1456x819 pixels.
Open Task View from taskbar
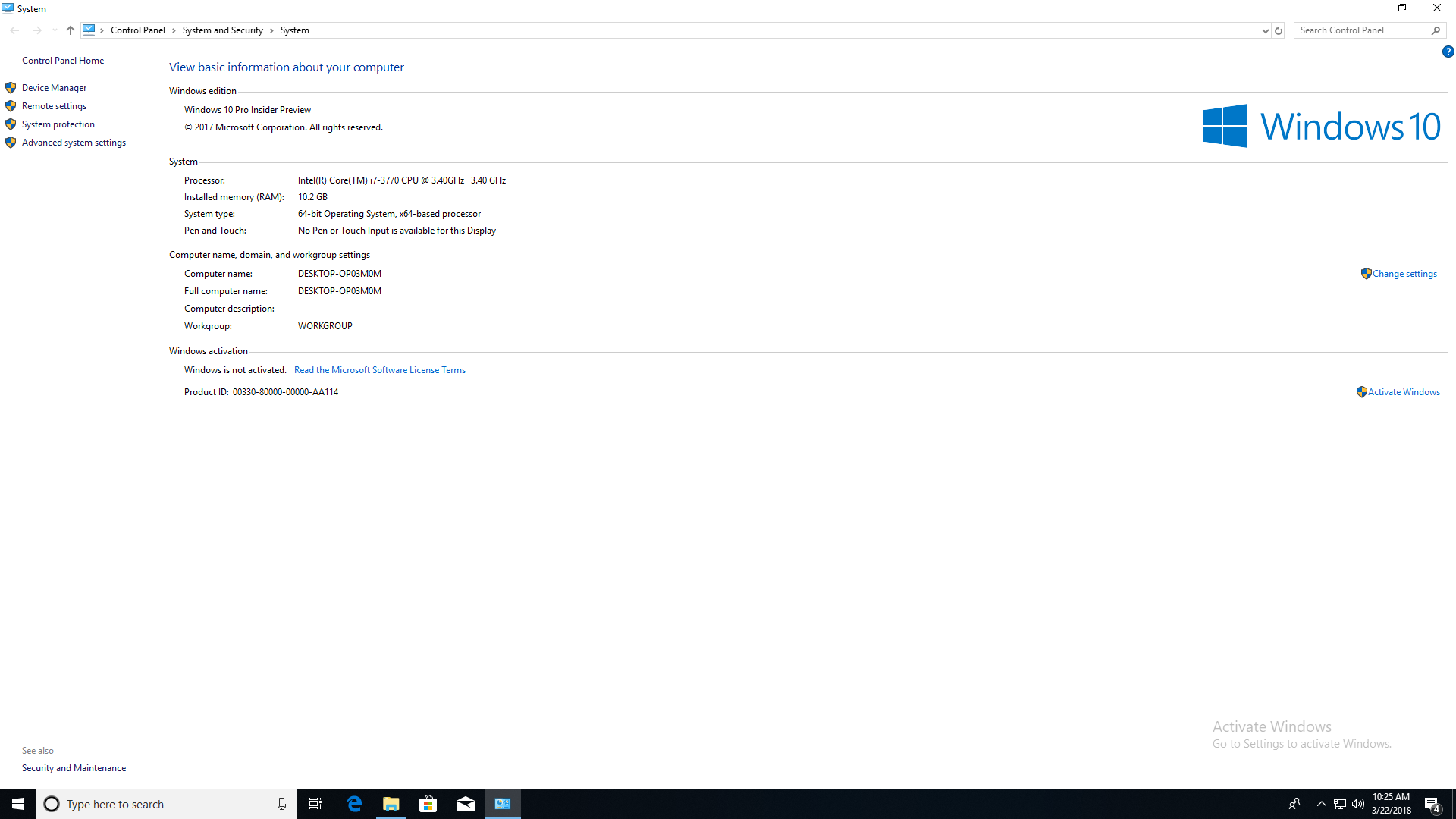point(315,804)
